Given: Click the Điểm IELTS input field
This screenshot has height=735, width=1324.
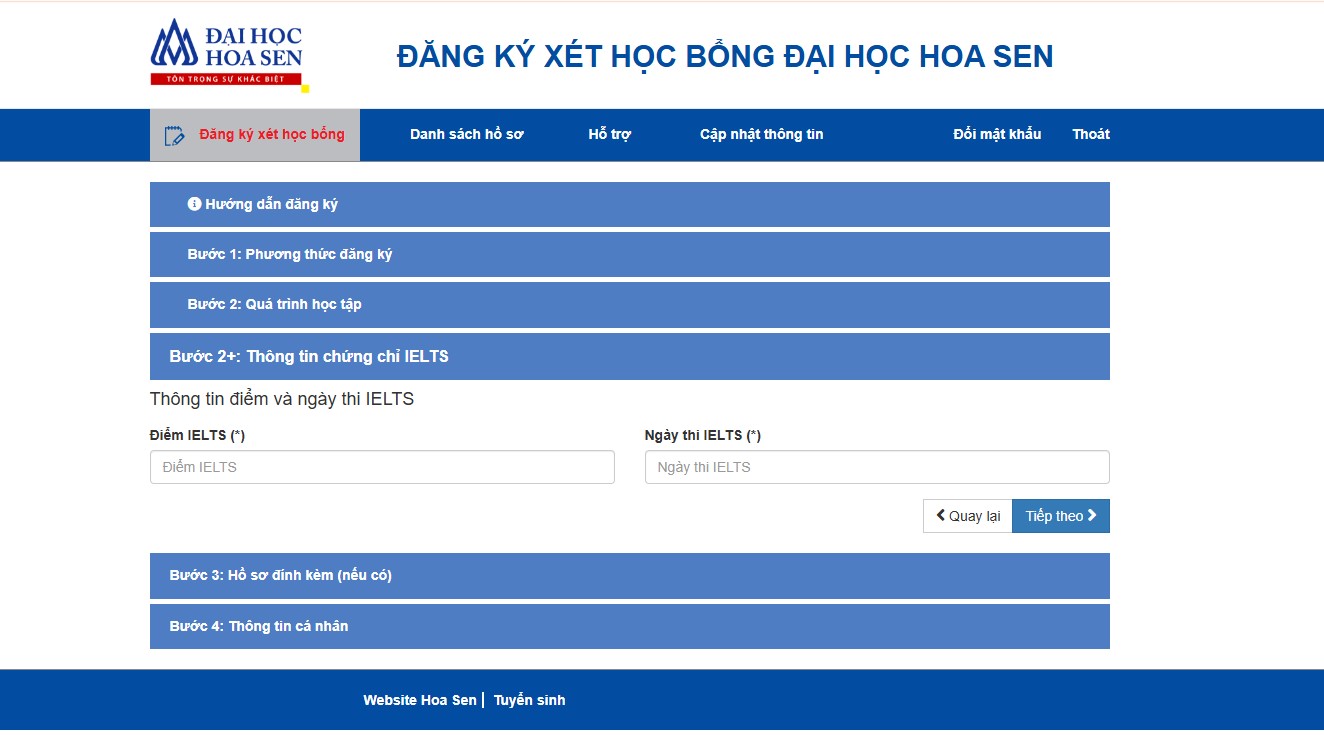Looking at the screenshot, I should (x=382, y=466).
